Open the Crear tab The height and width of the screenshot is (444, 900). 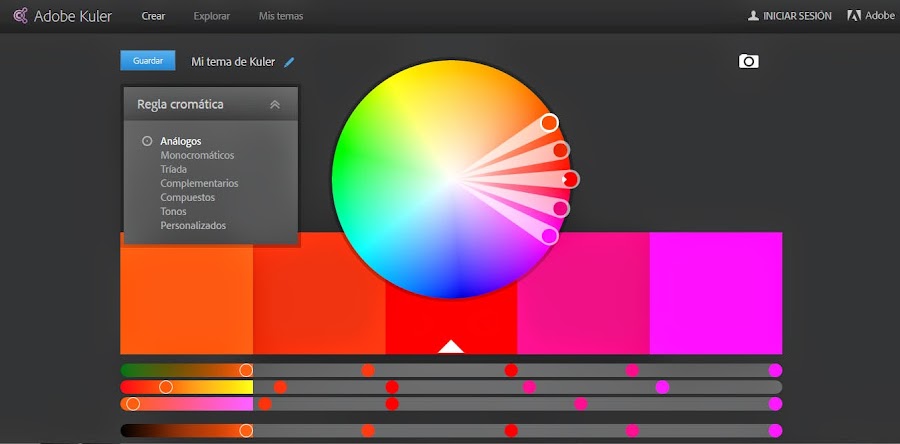tap(153, 16)
